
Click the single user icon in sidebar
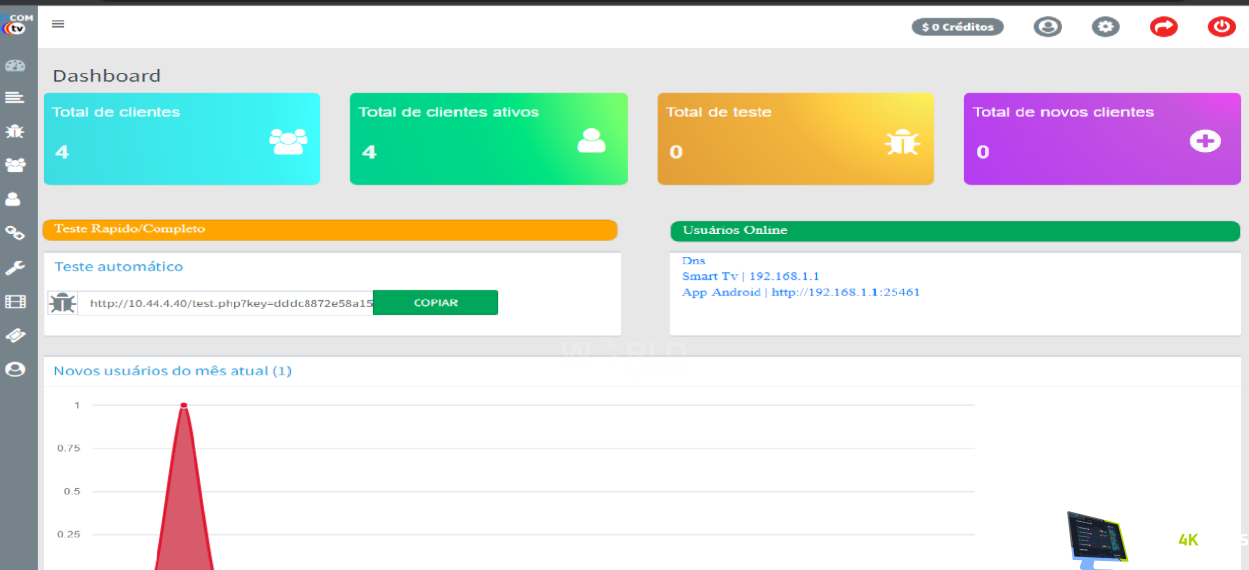pyautogui.click(x=14, y=199)
